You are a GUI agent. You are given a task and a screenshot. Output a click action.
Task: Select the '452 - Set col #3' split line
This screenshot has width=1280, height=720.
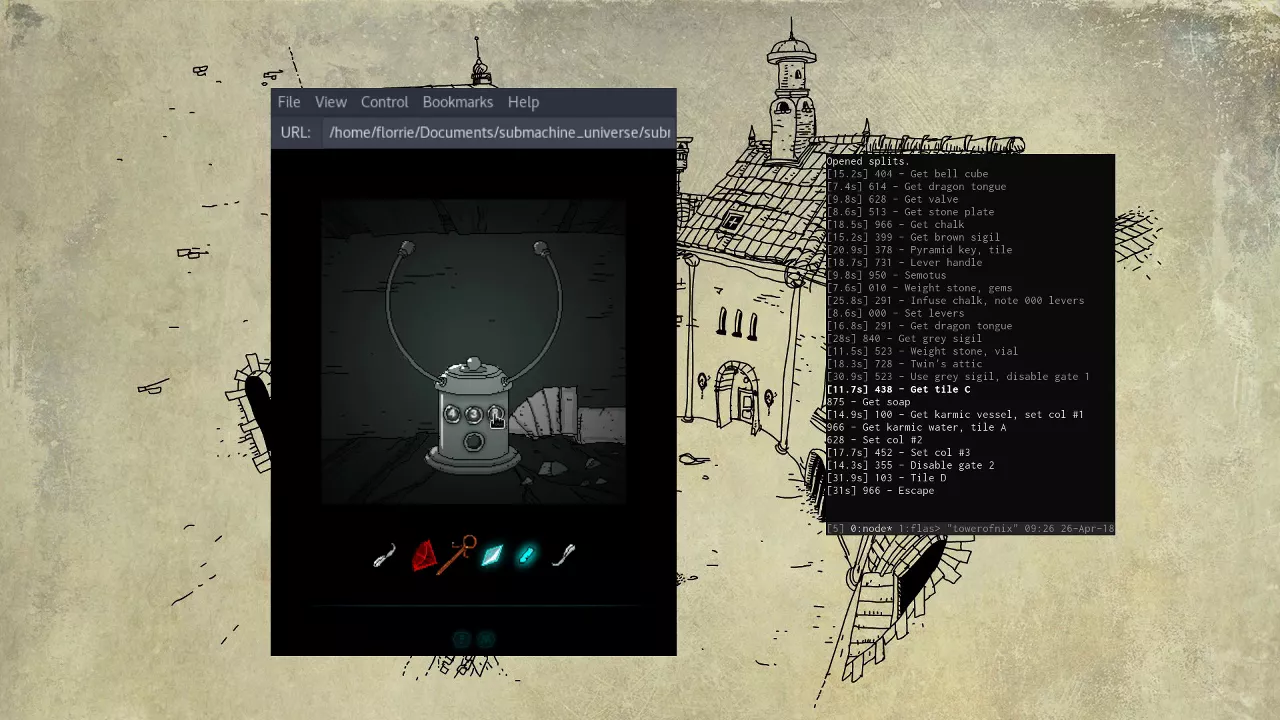click(898, 453)
